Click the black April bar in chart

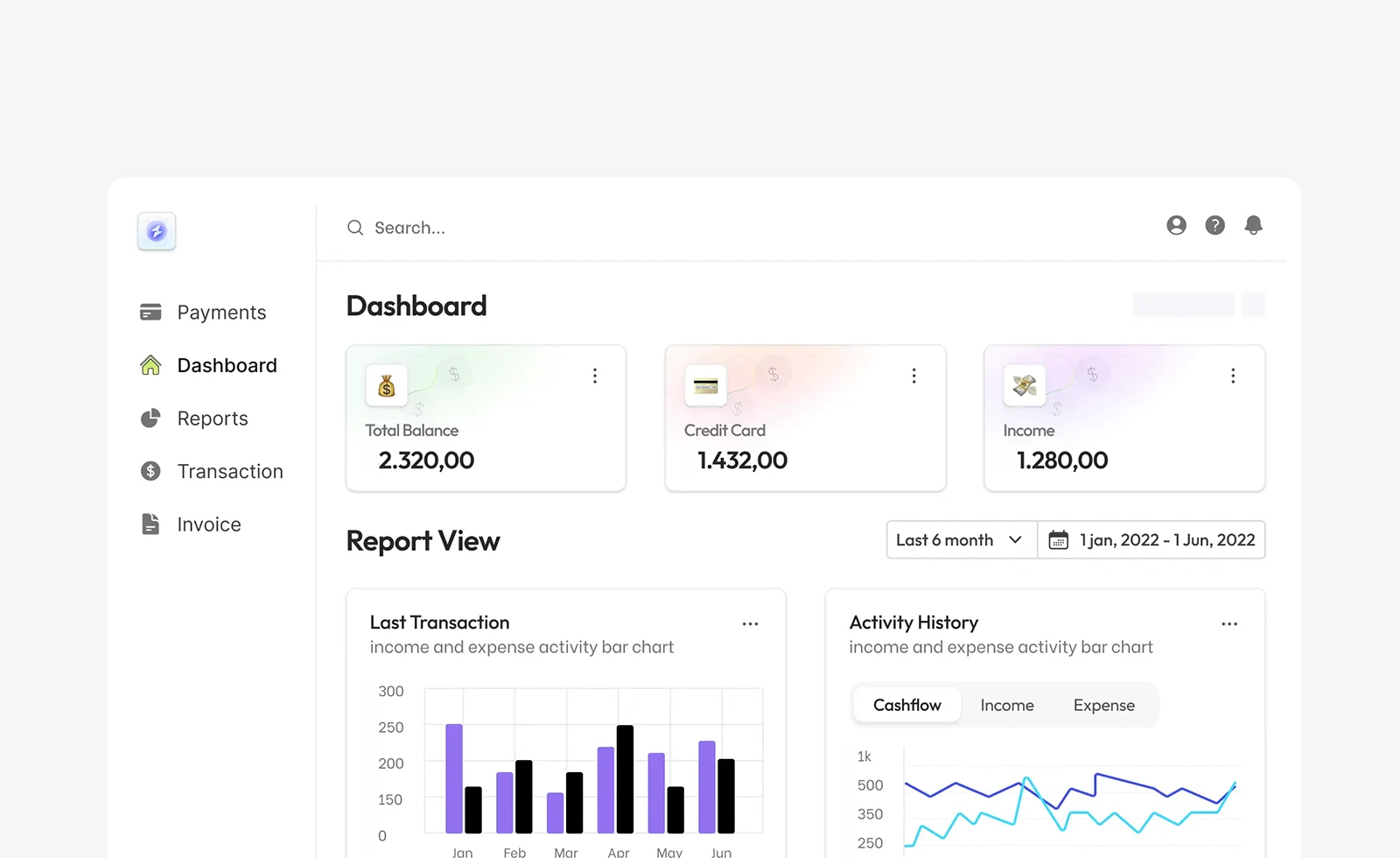click(x=625, y=779)
